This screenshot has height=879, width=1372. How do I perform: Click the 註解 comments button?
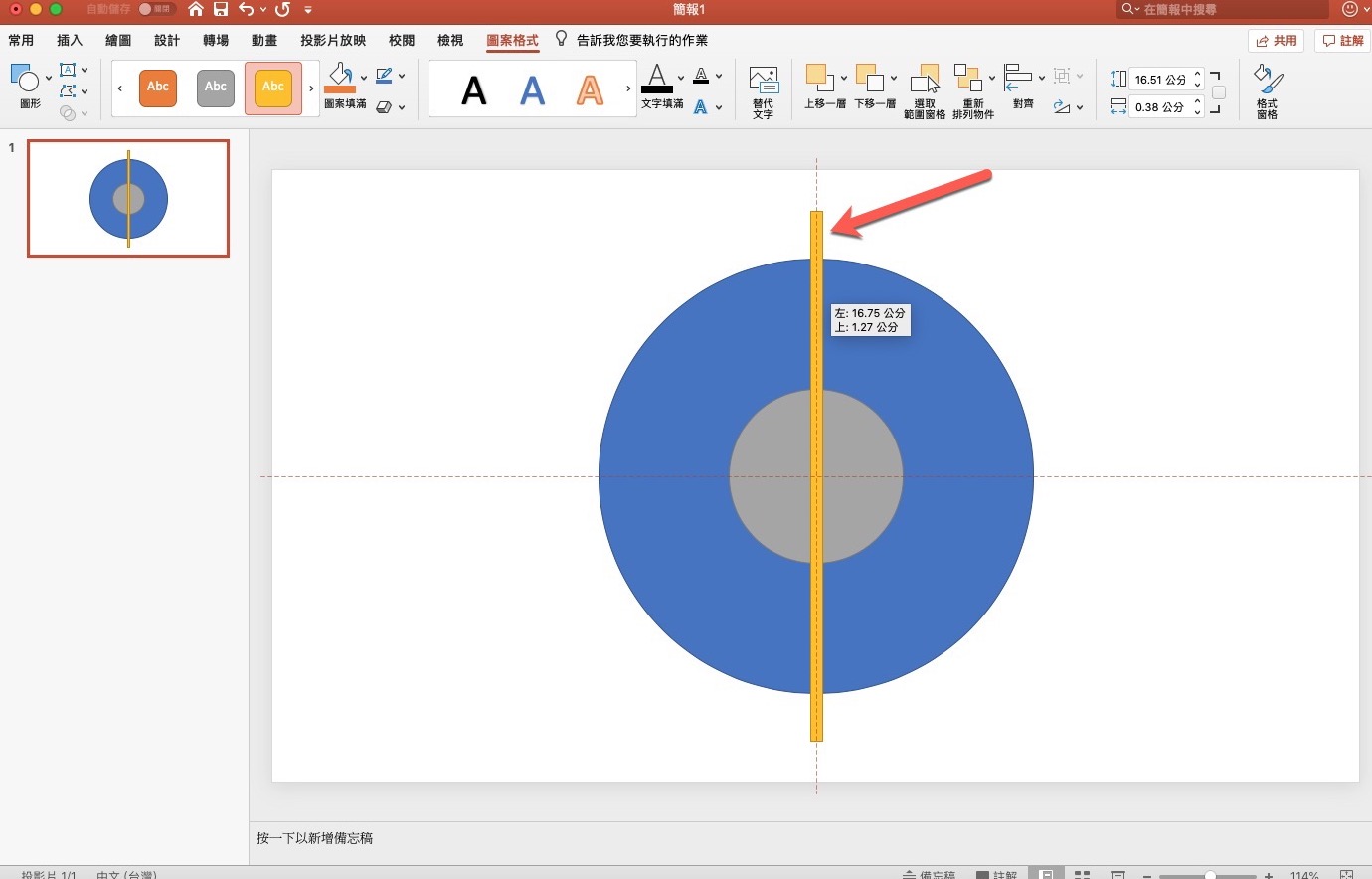tap(1341, 41)
